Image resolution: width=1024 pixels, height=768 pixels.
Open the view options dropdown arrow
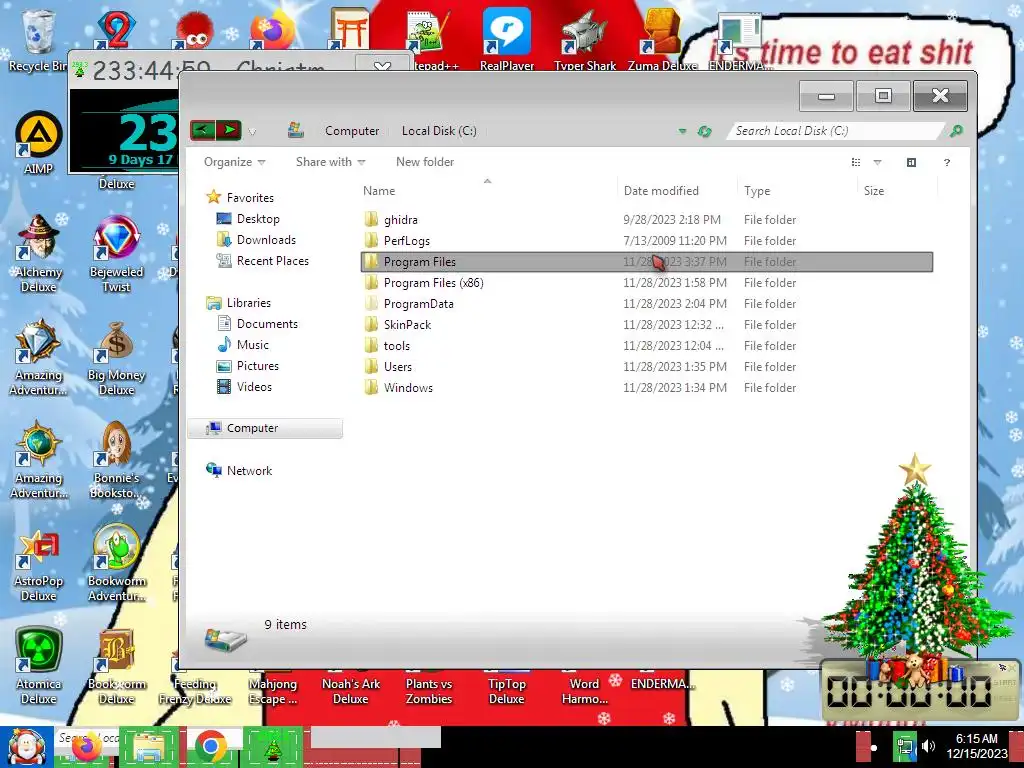pyautogui.click(x=878, y=162)
